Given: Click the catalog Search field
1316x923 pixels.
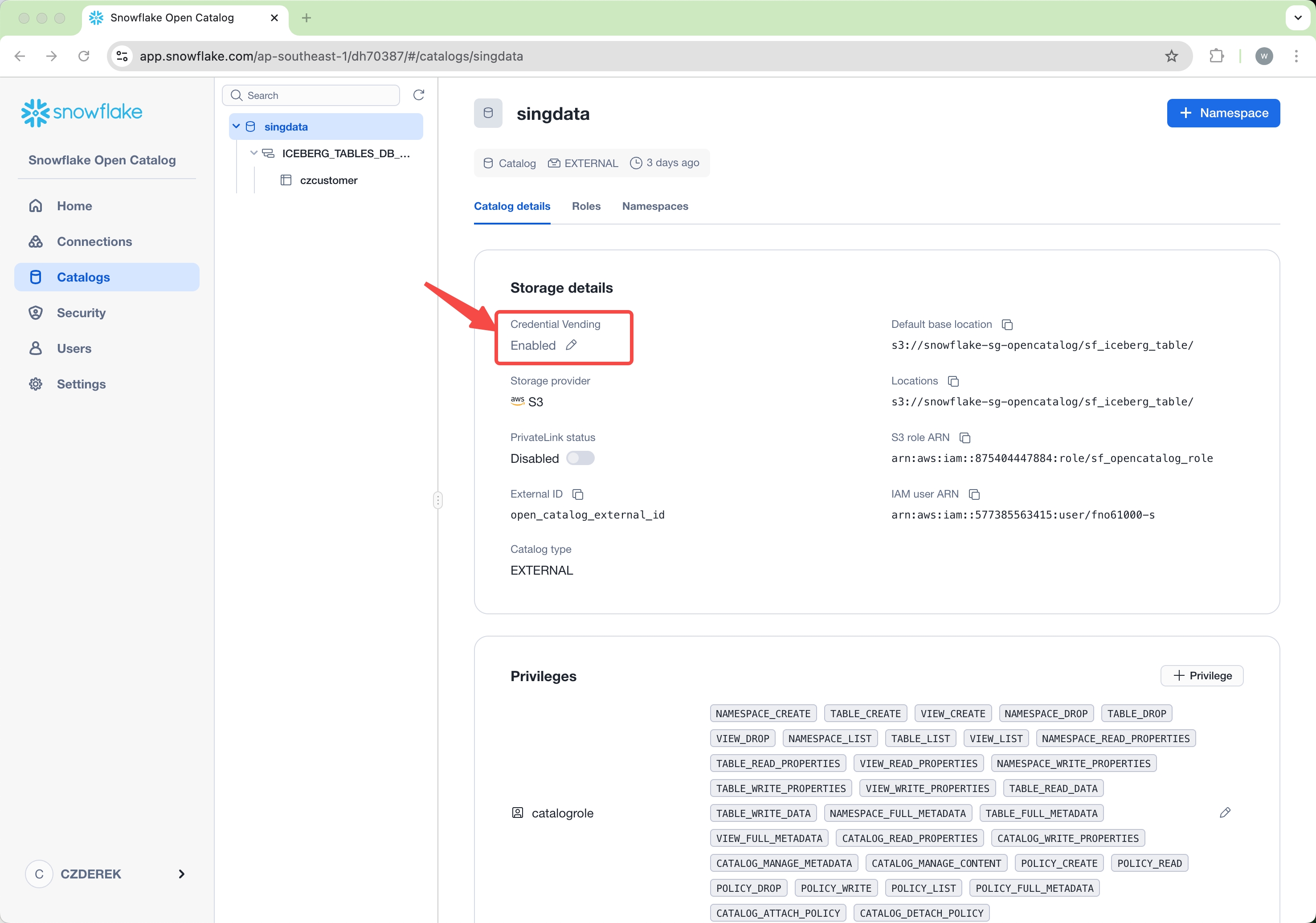Looking at the screenshot, I should [311, 95].
